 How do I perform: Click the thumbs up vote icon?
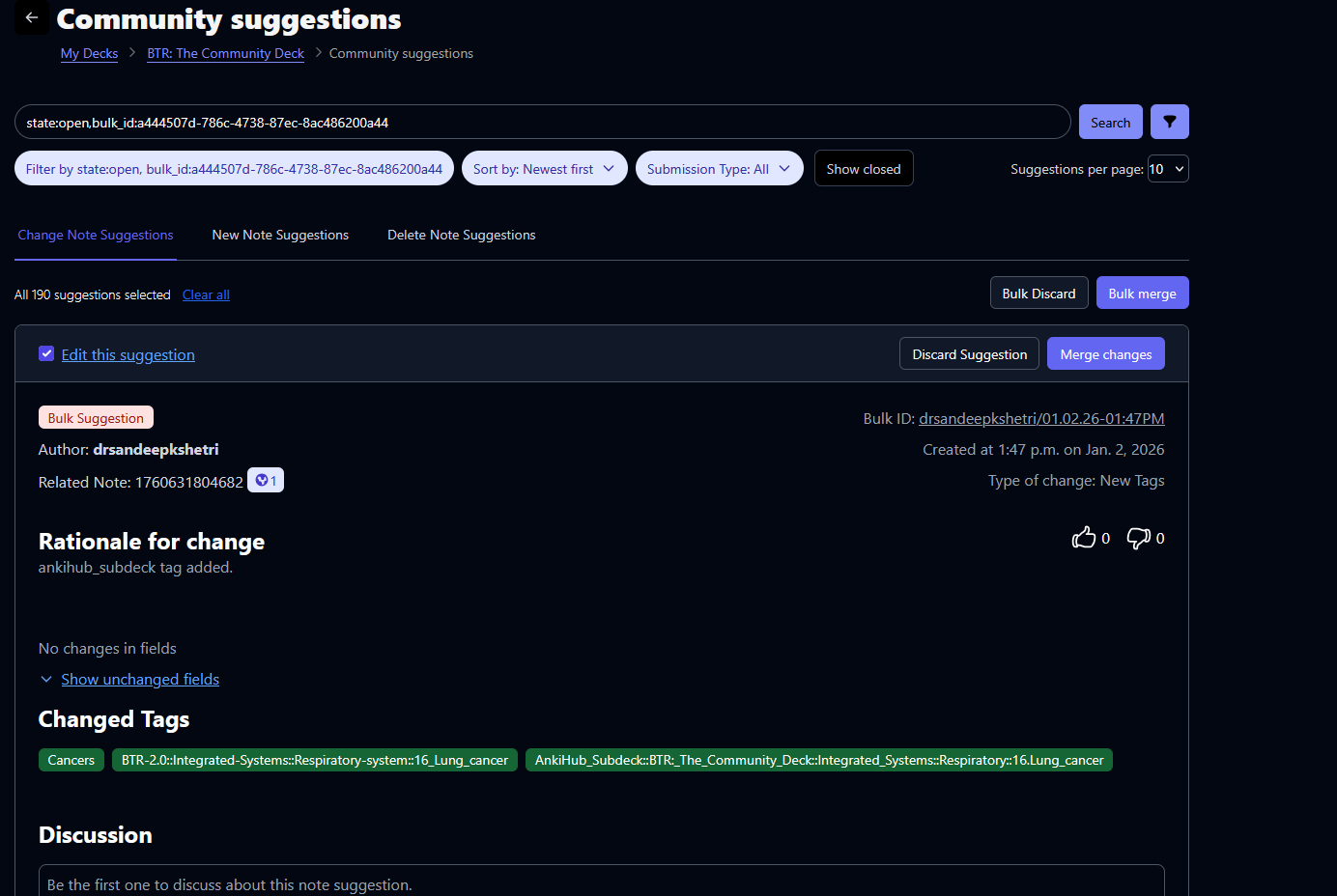pos(1083,538)
